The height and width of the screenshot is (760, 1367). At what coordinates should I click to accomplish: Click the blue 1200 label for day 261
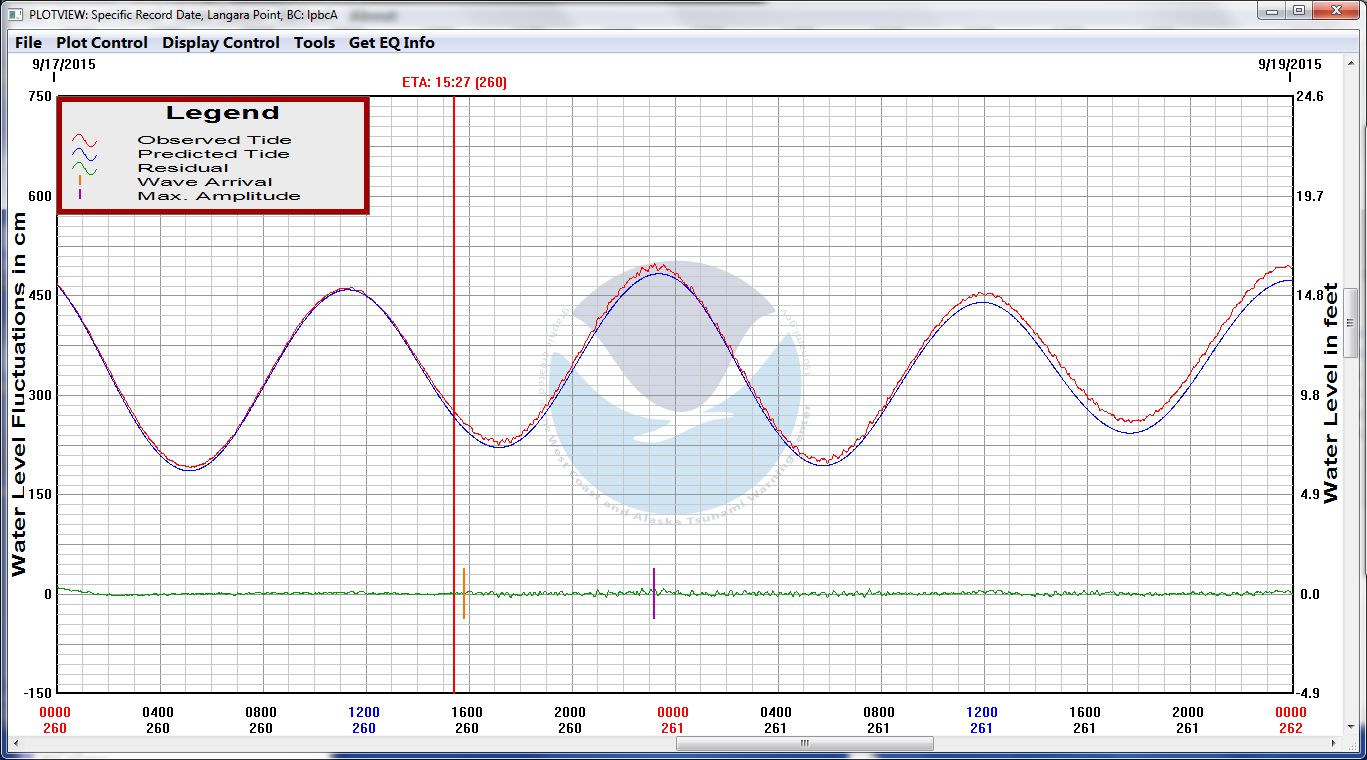click(x=981, y=713)
